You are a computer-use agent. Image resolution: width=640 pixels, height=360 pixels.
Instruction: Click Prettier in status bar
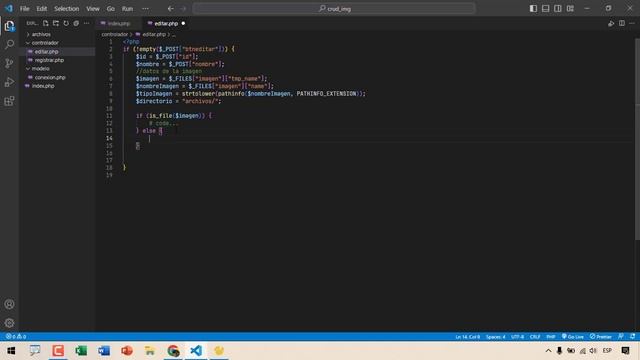click(x=600, y=337)
